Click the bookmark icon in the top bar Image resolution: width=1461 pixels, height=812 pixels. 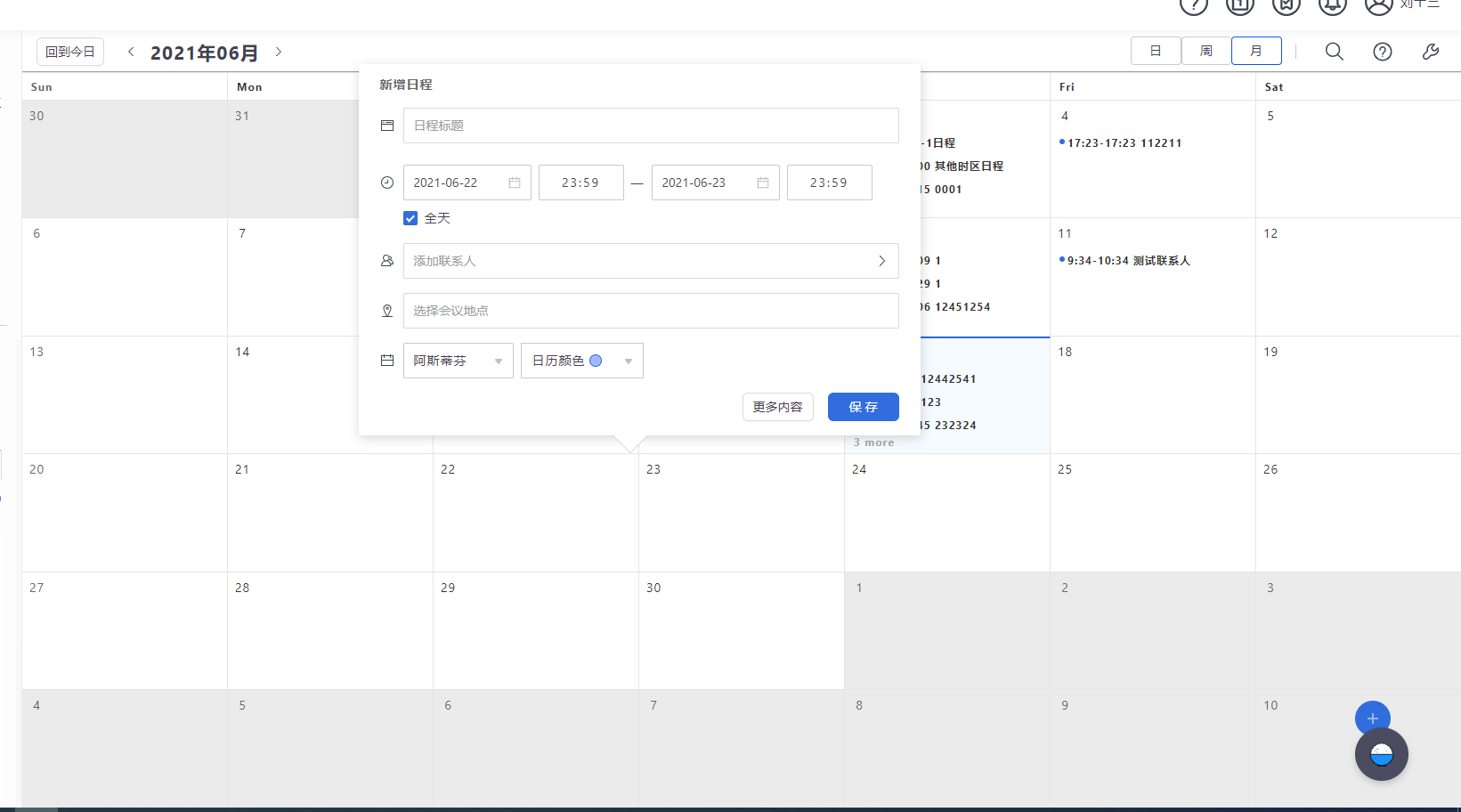click(x=1286, y=7)
